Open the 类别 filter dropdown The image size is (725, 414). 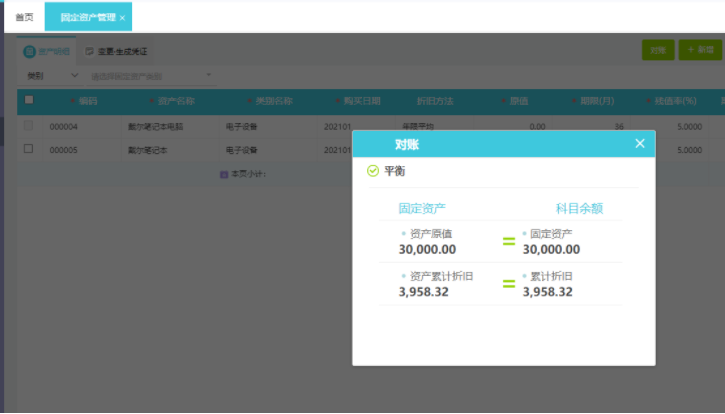pyautogui.click(x=51, y=75)
